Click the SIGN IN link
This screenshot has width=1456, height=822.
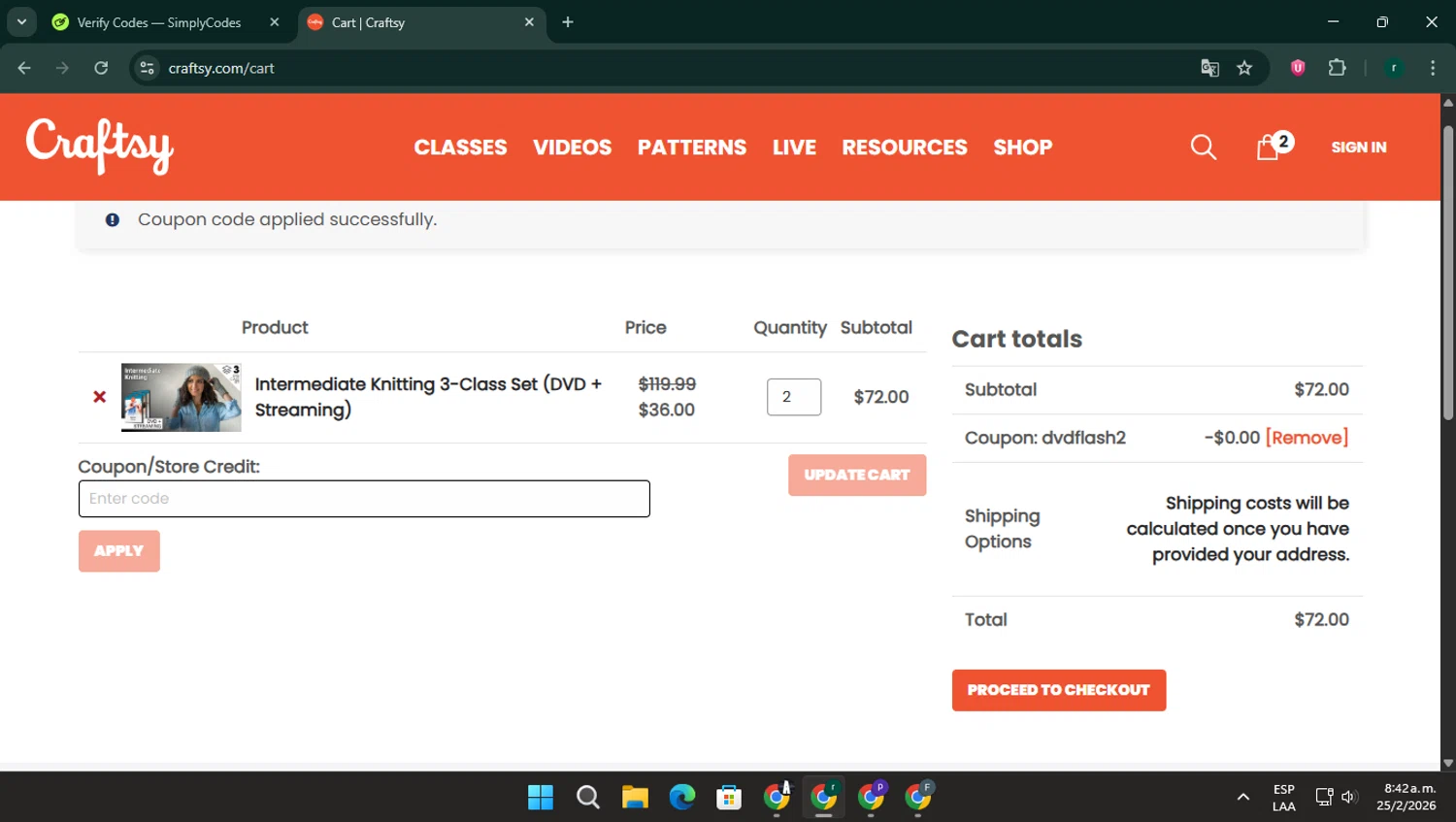click(x=1359, y=148)
